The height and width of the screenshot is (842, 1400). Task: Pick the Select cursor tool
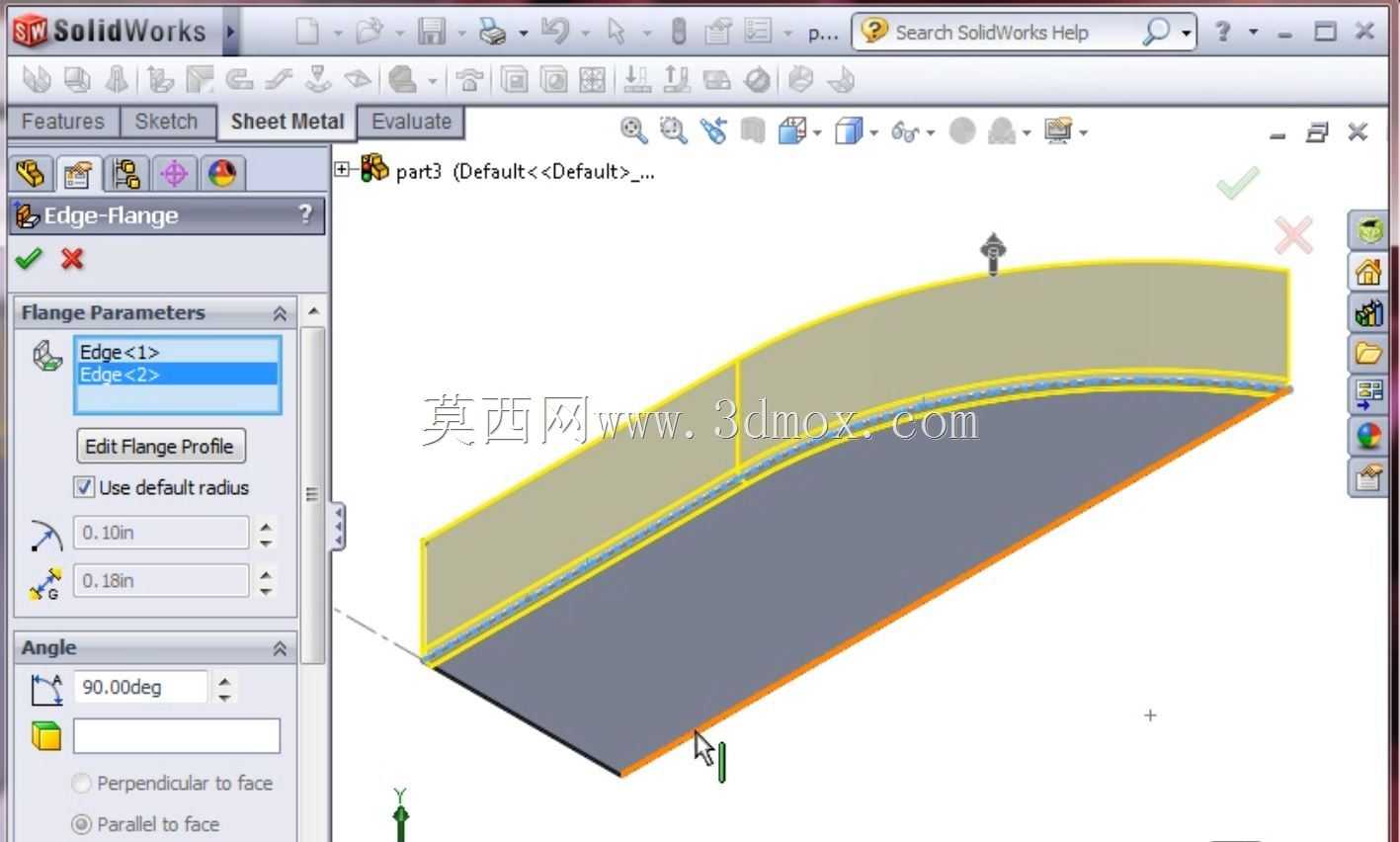tap(617, 32)
